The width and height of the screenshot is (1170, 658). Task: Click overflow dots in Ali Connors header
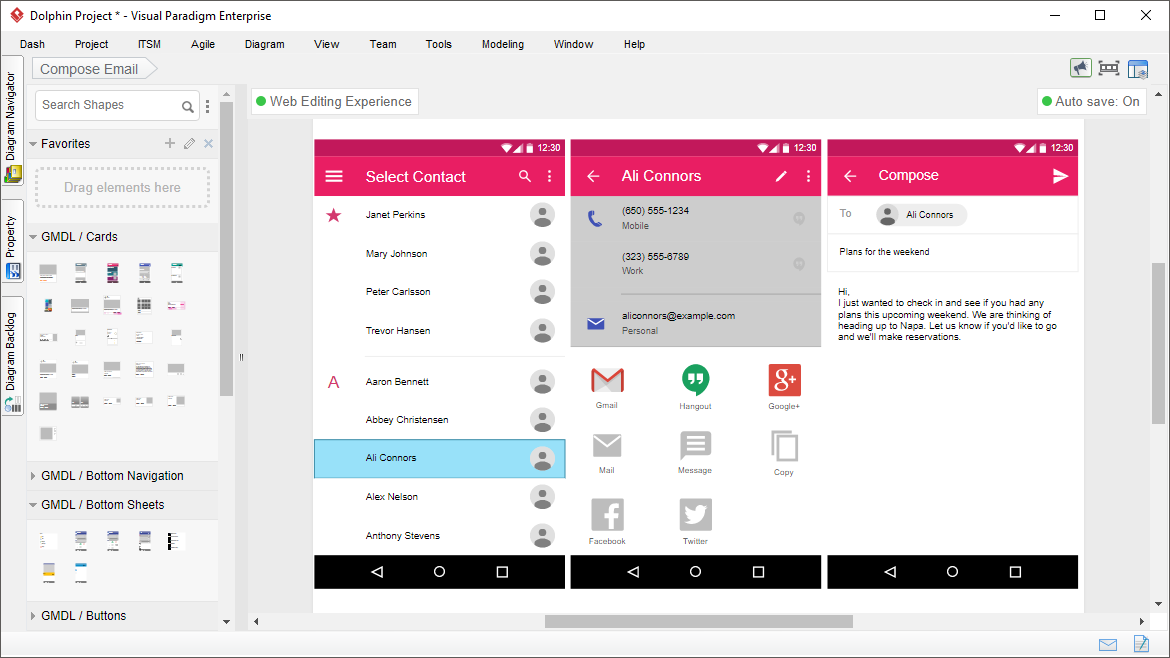click(x=808, y=176)
